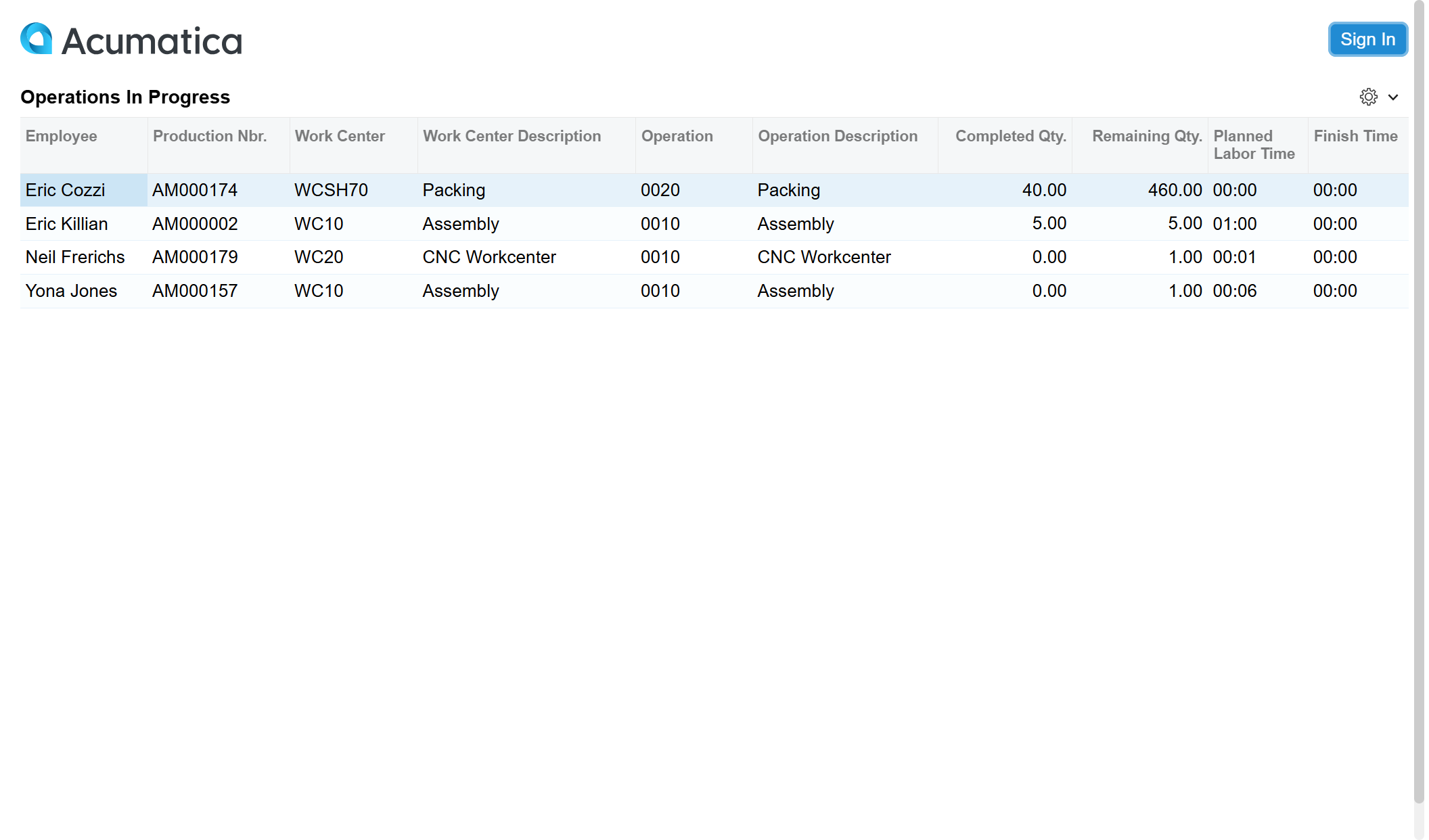Image resolution: width=1429 pixels, height=840 pixels.
Task: Click production number AM000179 cell
Action: click(x=195, y=257)
